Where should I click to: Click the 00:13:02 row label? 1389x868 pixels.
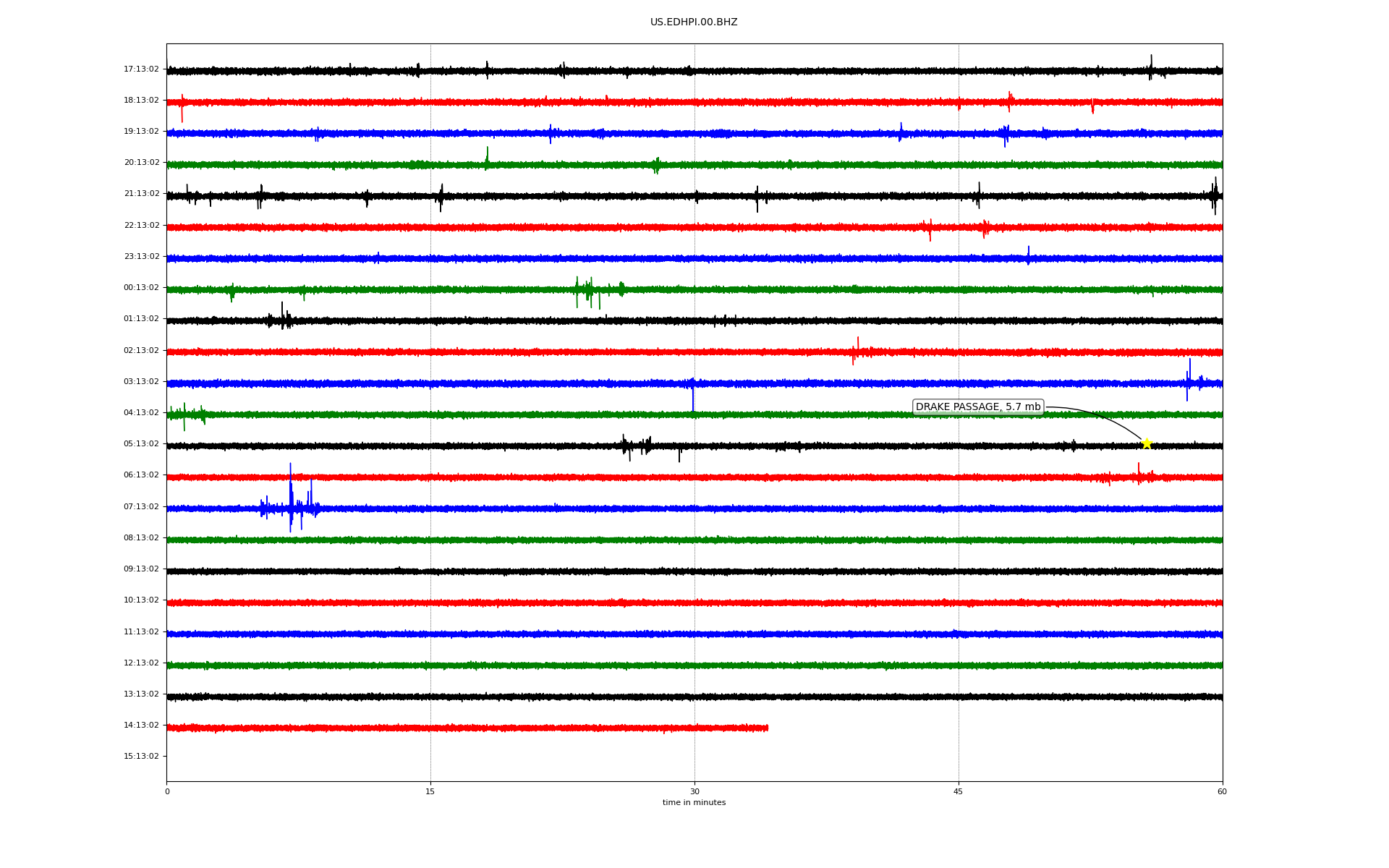coord(141,288)
